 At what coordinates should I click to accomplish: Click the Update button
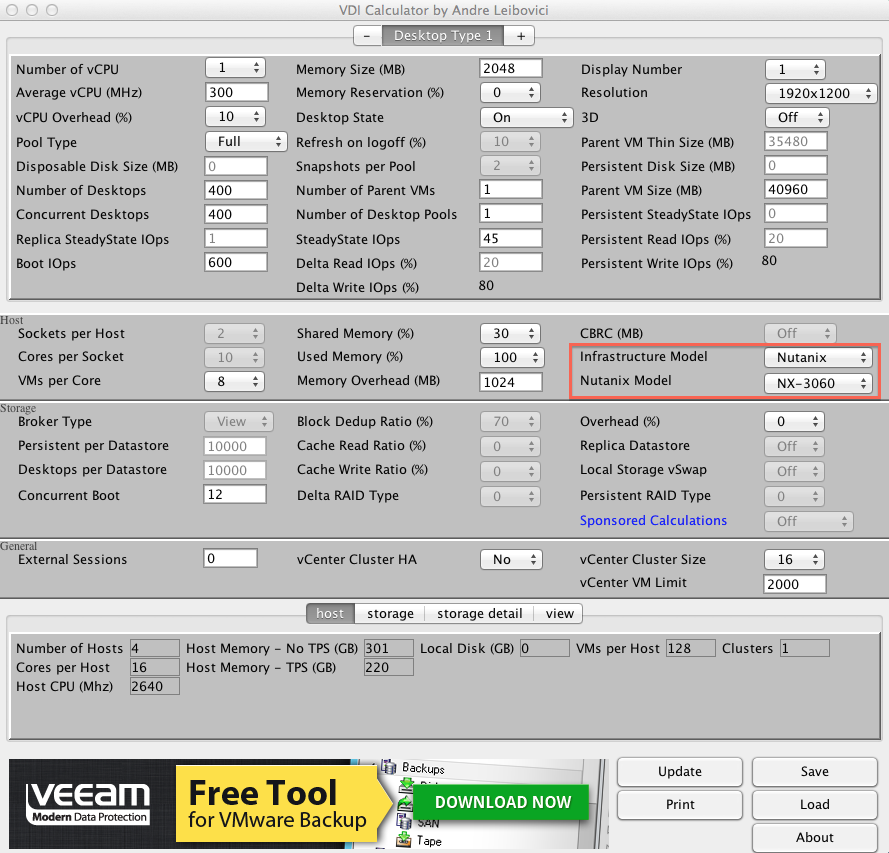coord(680,771)
